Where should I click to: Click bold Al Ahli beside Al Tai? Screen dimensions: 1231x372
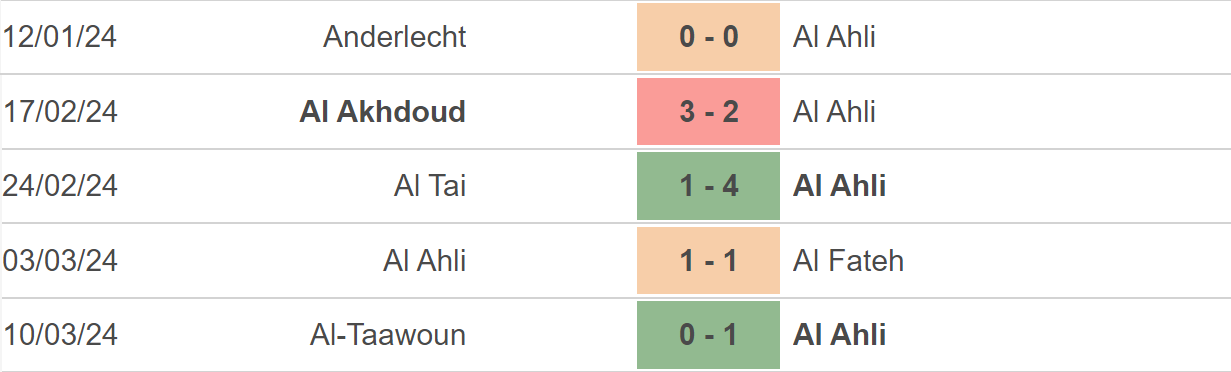[839, 186]
